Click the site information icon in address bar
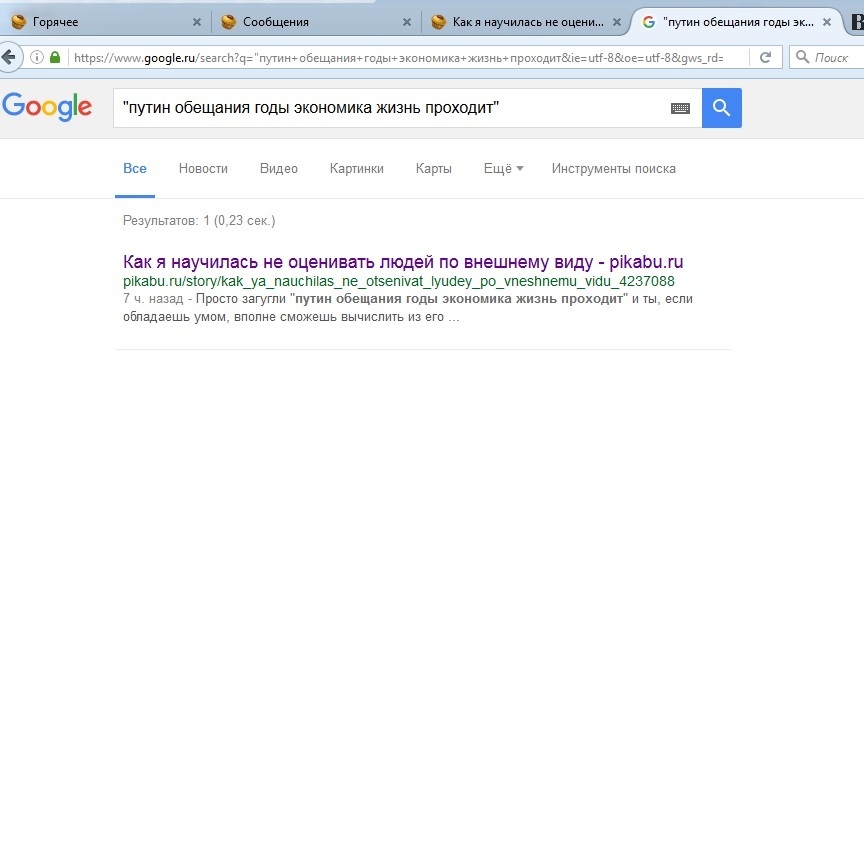The width and height of the screenshot is (864, 861). point(37,58)
